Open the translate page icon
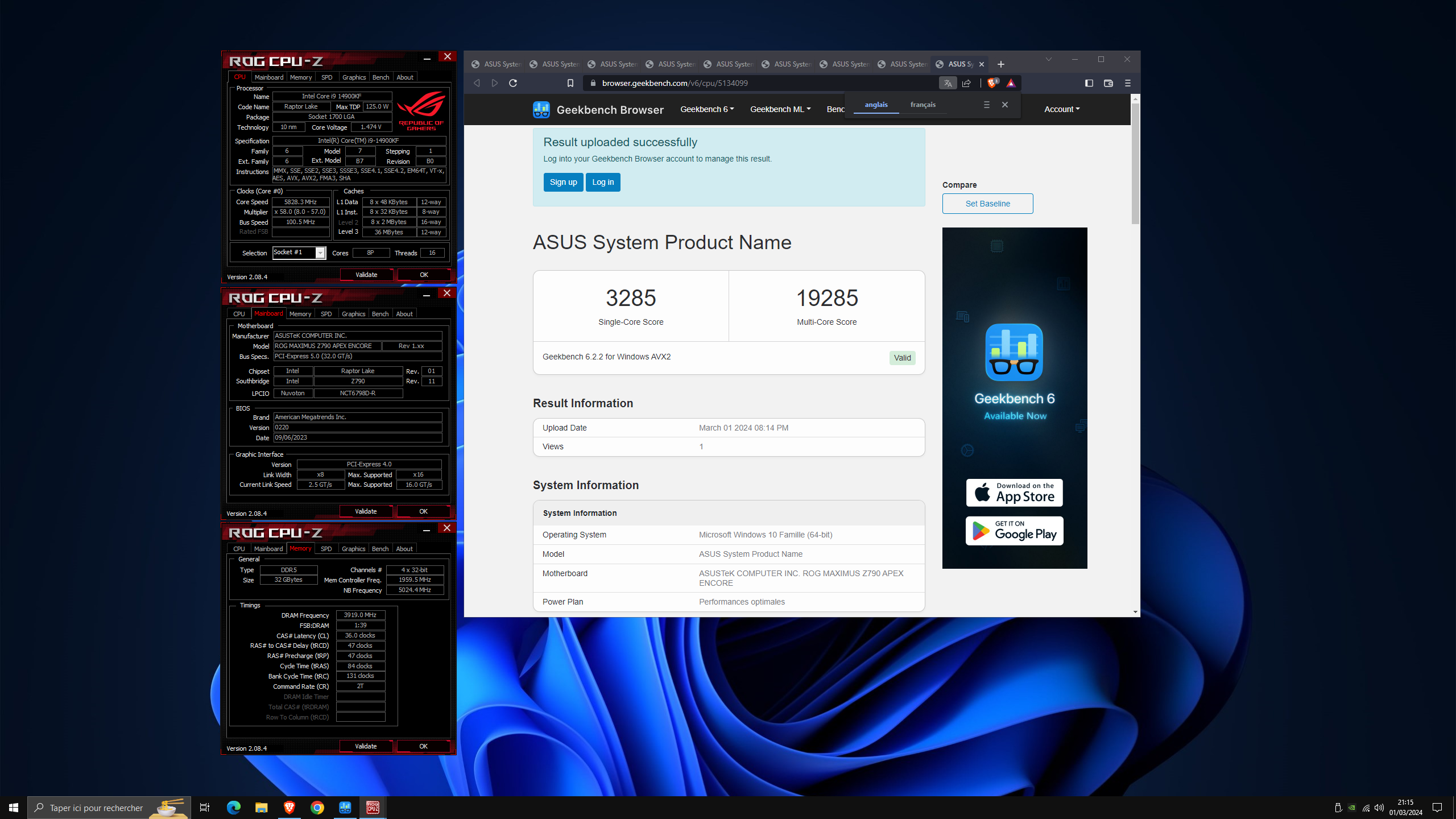The width and height of the screenshot is (1456, 819). pos(948,83)
